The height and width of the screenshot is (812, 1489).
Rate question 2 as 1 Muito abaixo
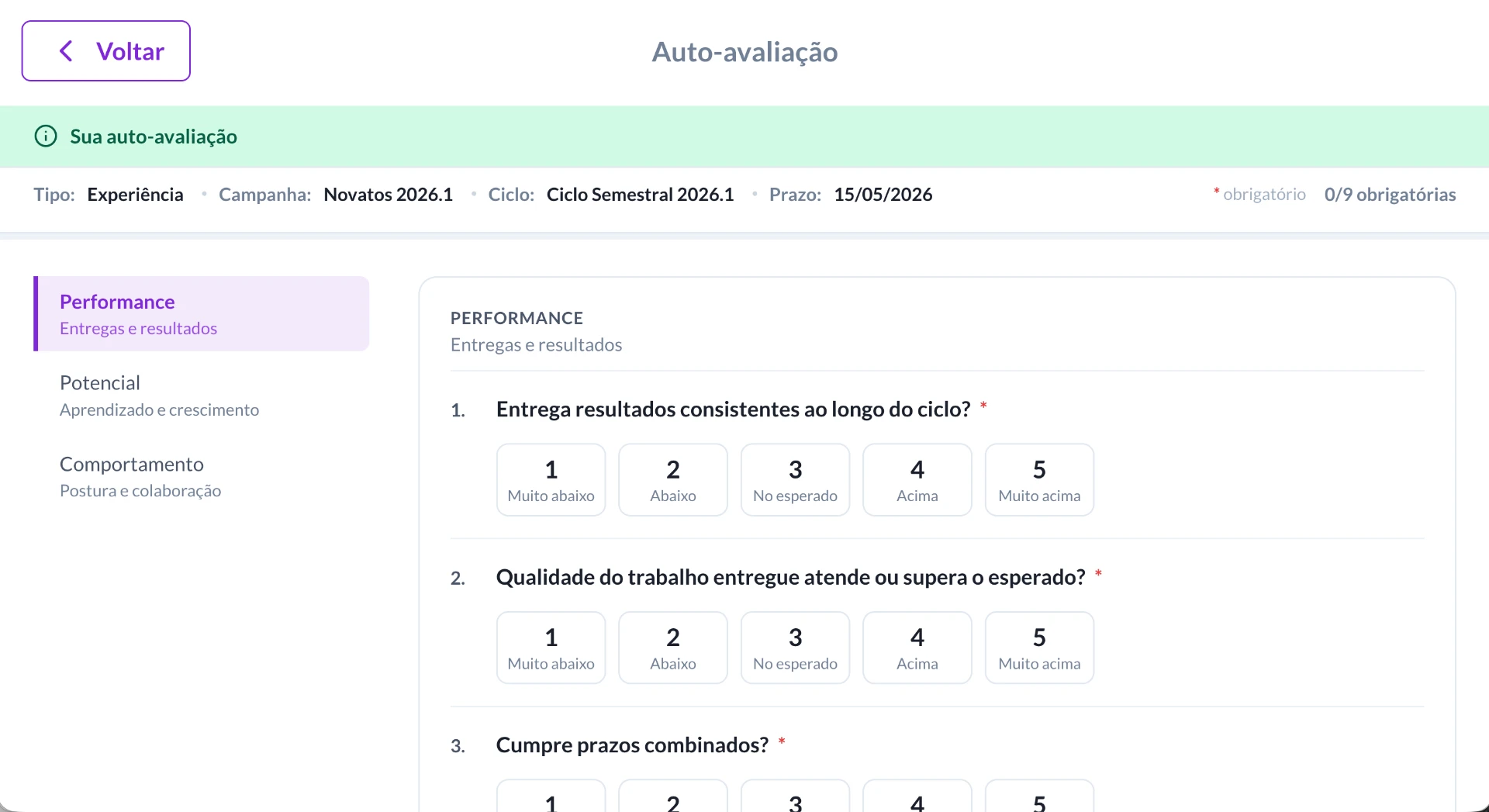pos(551,648)
